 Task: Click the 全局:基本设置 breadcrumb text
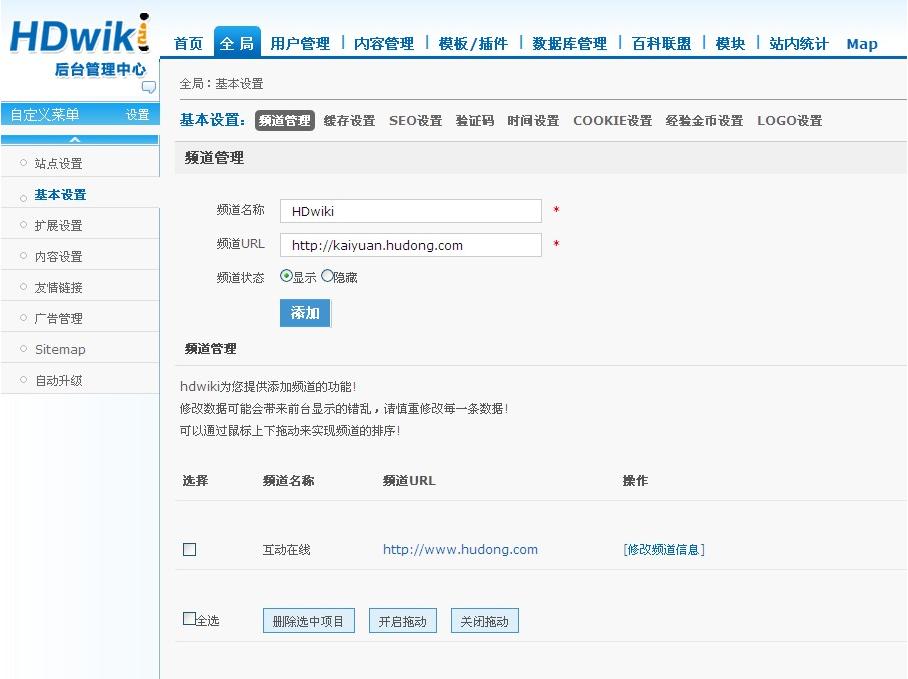(x=221, y=84)
